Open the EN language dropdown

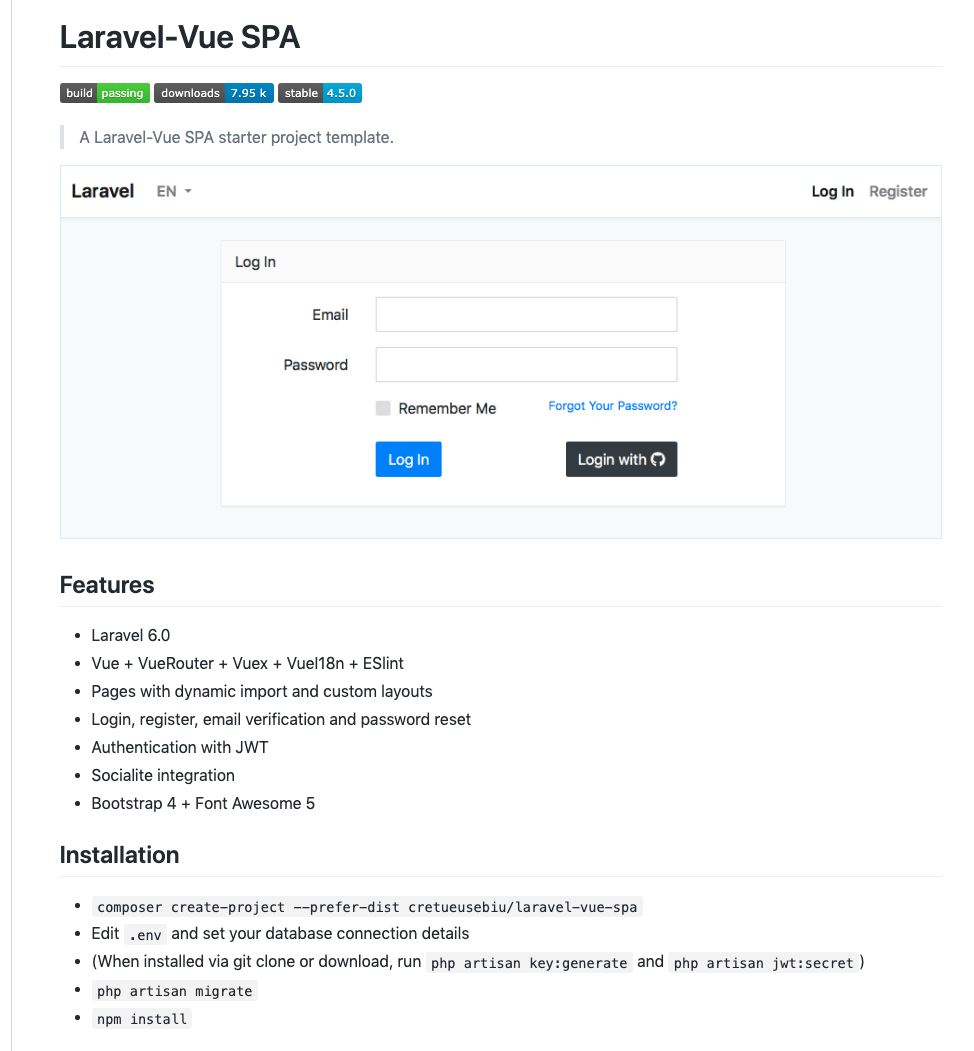(174, 191)
